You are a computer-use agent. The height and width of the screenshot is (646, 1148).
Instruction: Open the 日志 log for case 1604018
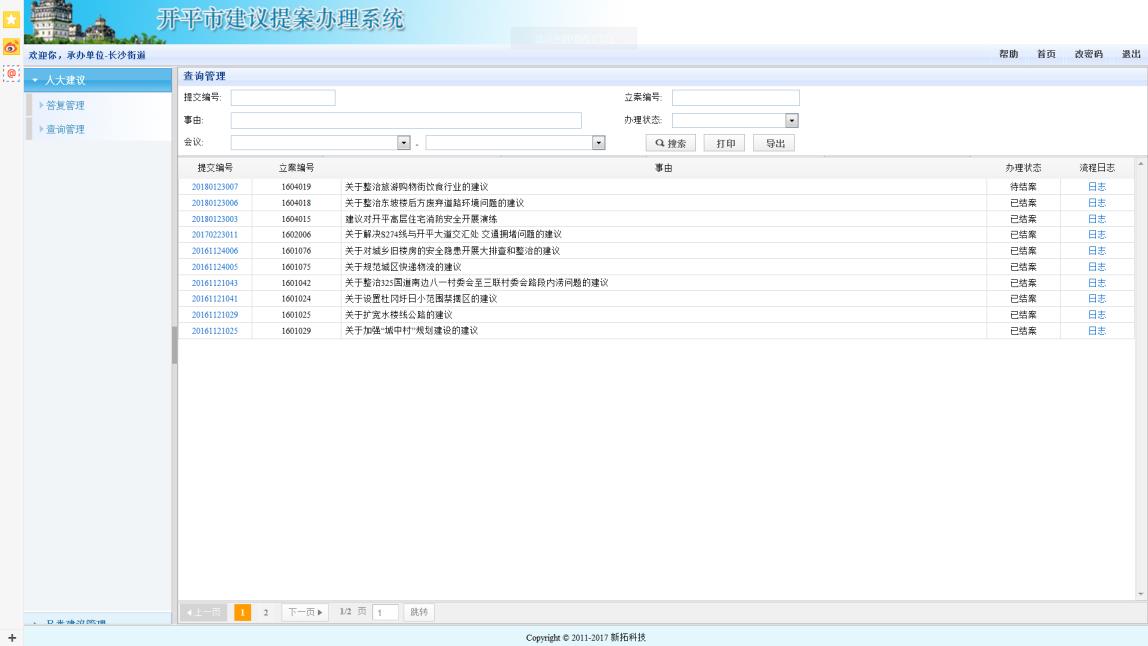coord(1096,203)
